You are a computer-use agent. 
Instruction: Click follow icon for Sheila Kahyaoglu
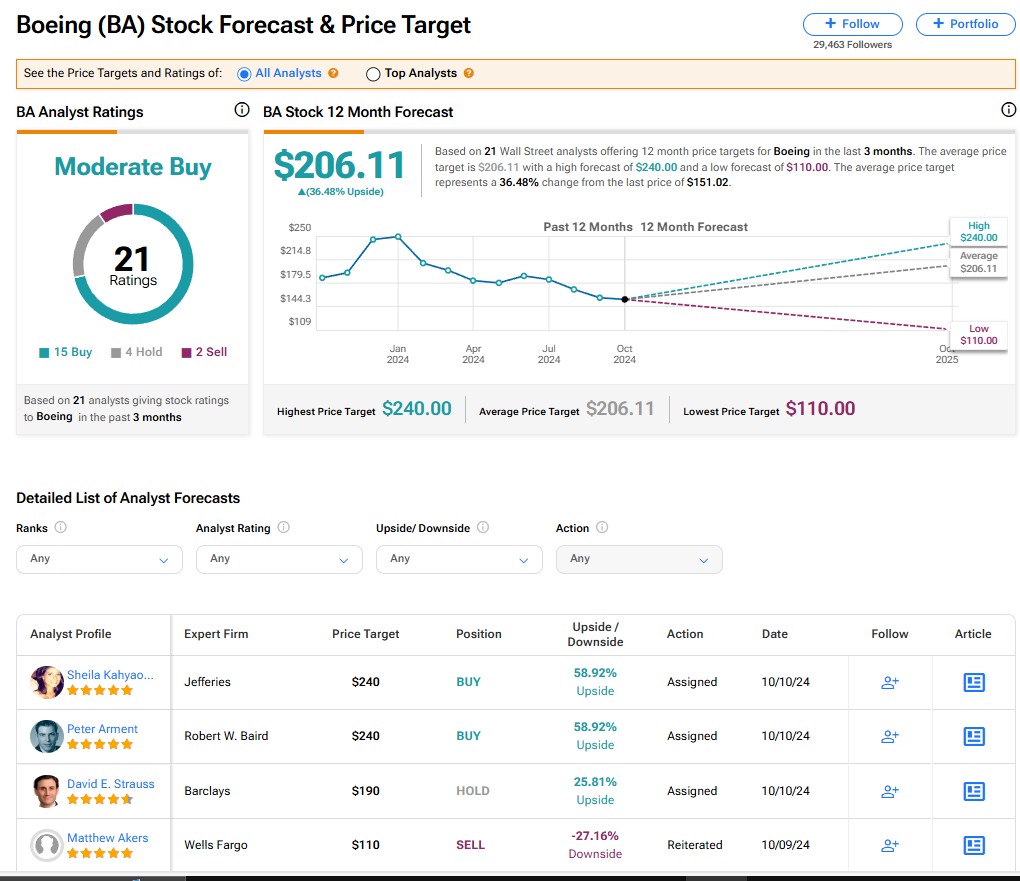click(x=889, y=682)
